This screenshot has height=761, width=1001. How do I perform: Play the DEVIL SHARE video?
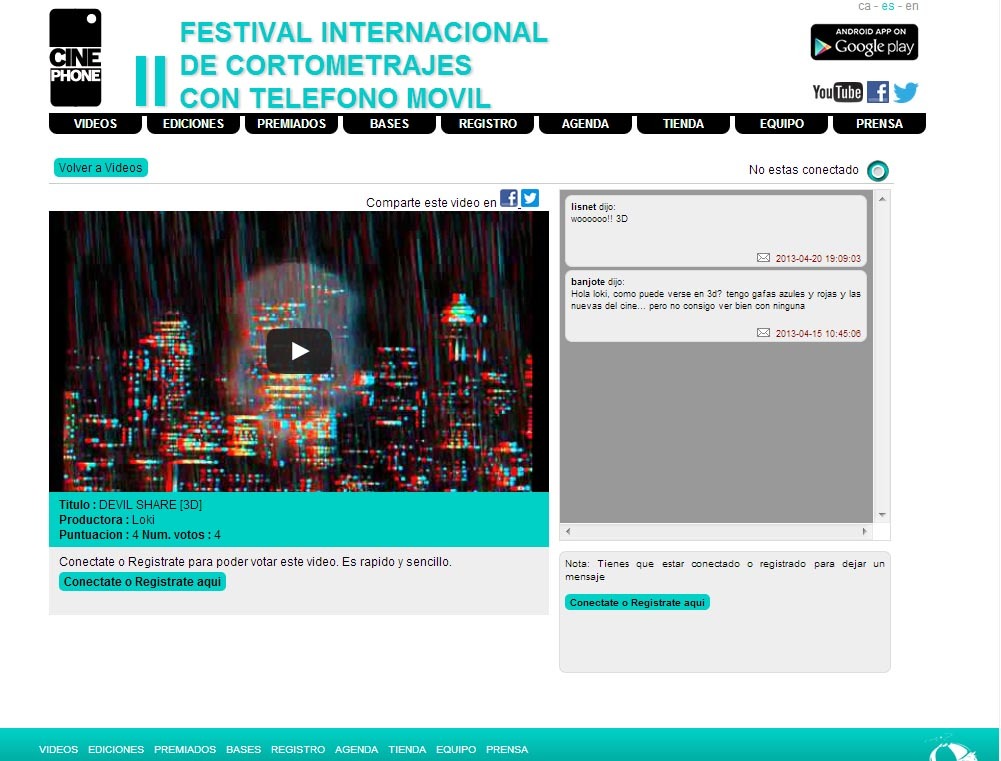click(x=299, y=351)
